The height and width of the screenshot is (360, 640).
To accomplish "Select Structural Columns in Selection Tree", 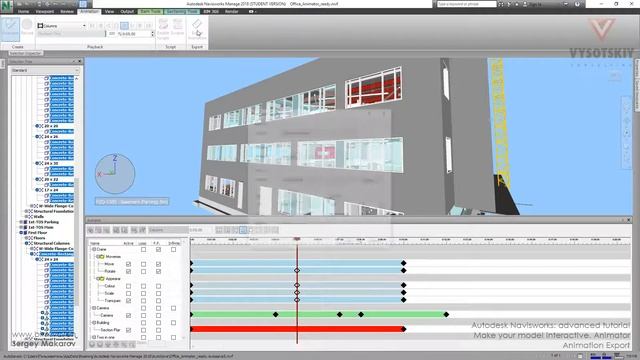I will pos(51,243).
